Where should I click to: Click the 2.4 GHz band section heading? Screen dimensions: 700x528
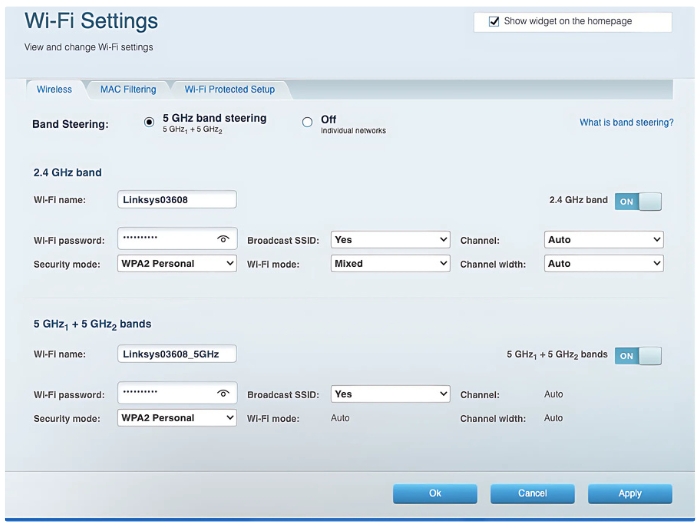click(67, 173)
